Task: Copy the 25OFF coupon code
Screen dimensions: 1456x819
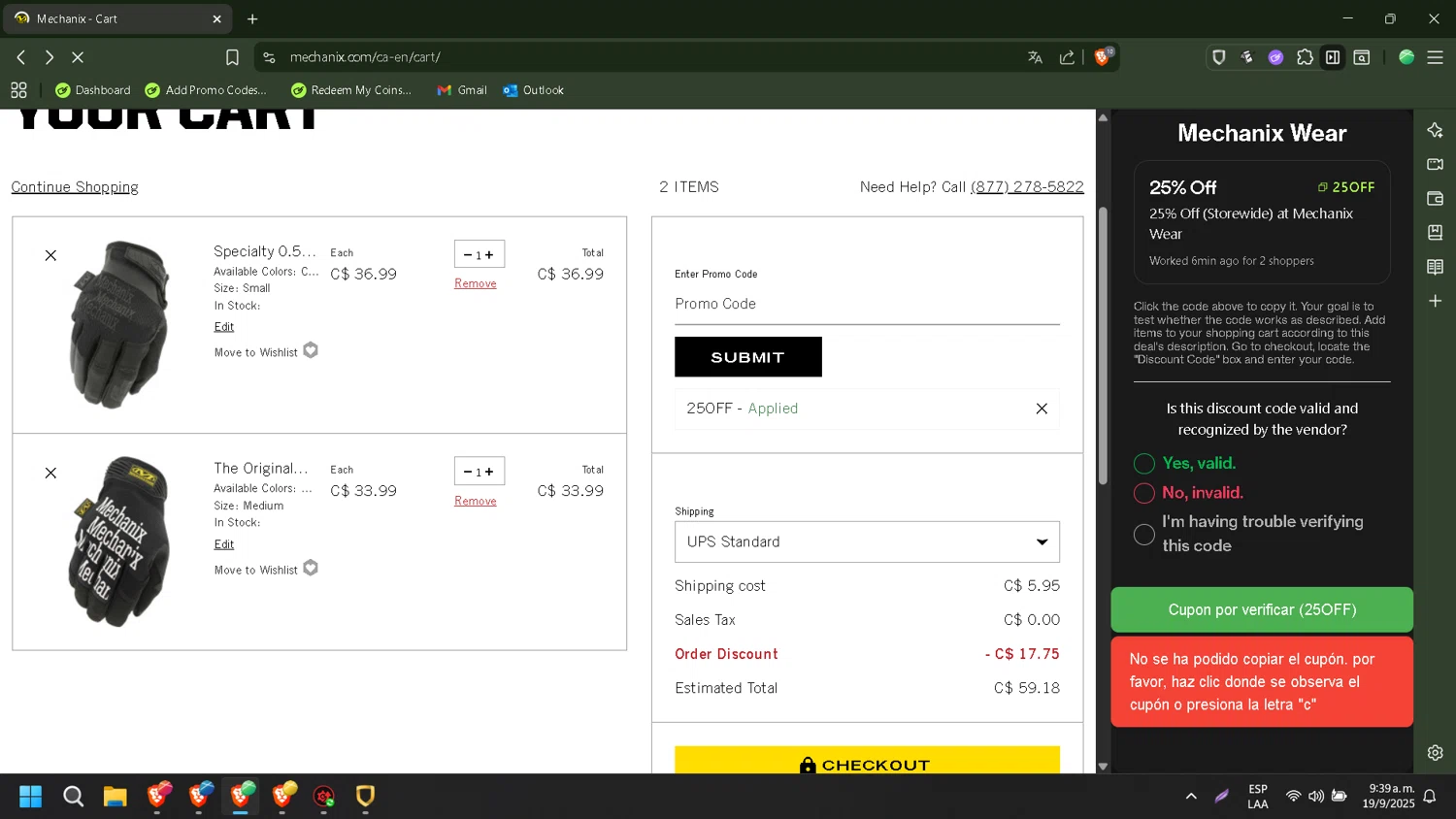Action: 1346,187
